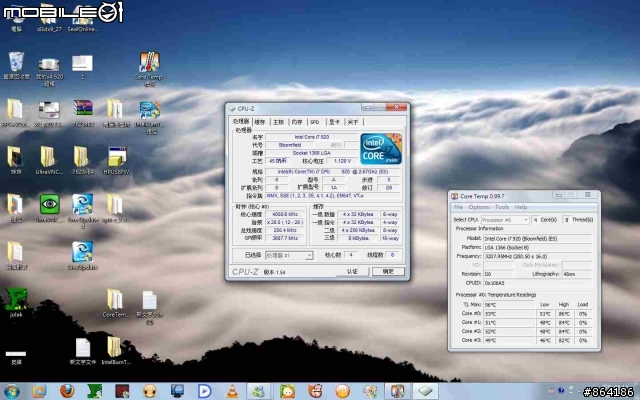
Task: Click the Model field in Core Temp
Action: pos(538,239)
